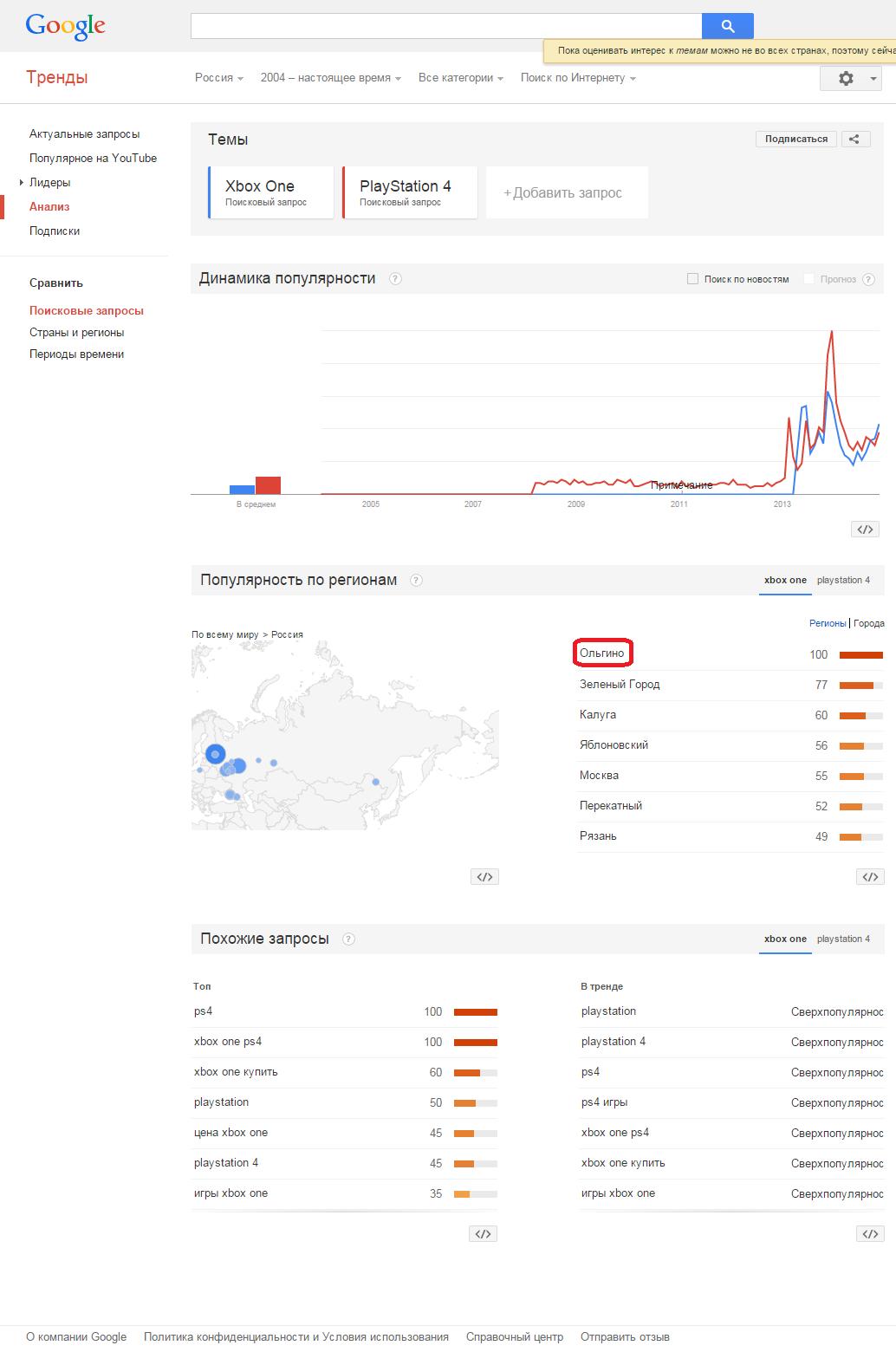Click the blue Xbox One average bar

[242, 490]
